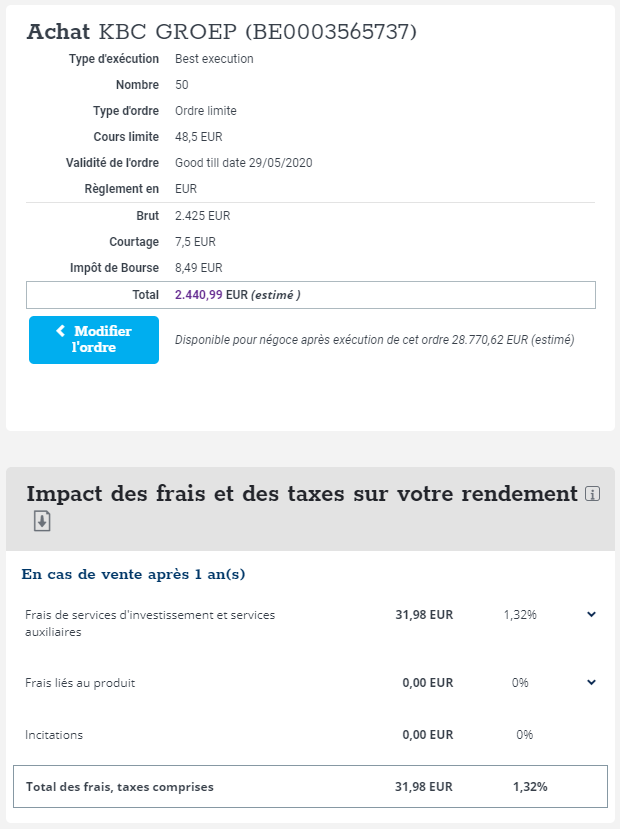Download the cost impact document
Viewport: 620px width, 829px height.
[x=42, y=521]
